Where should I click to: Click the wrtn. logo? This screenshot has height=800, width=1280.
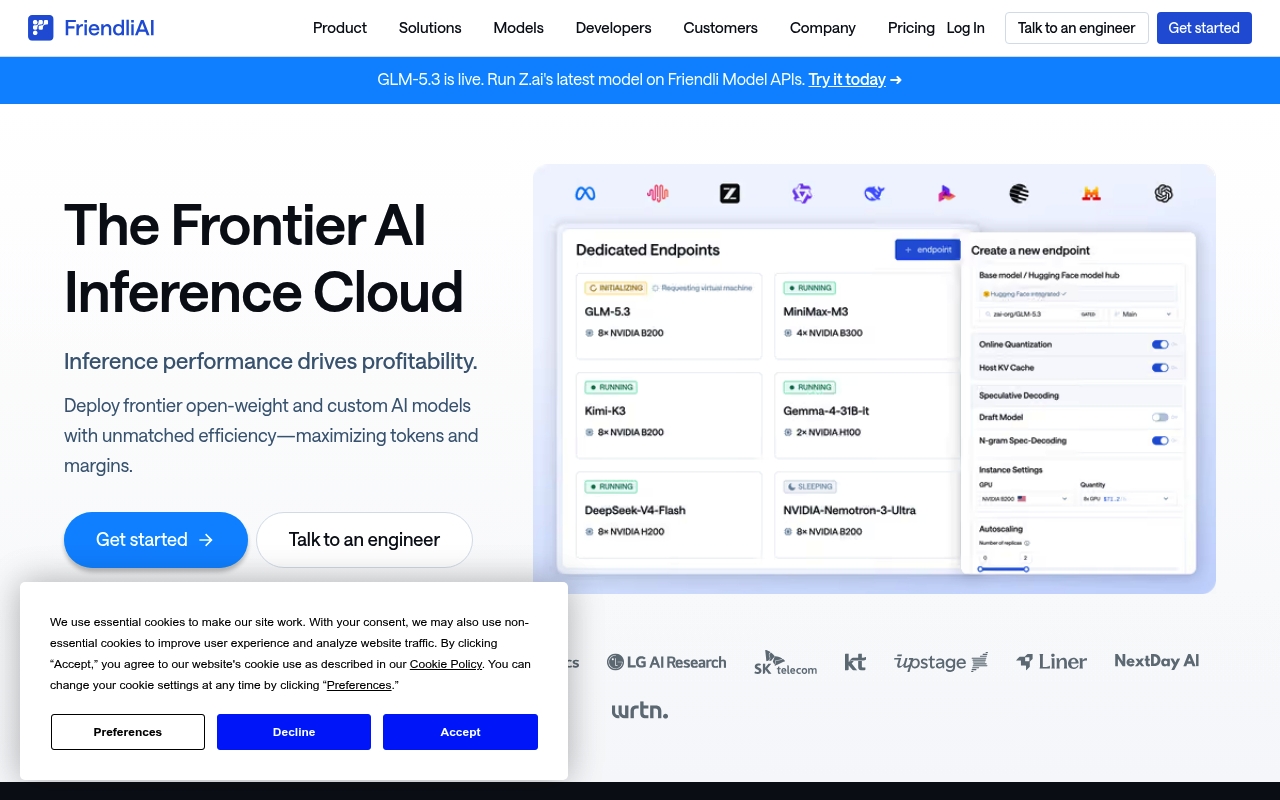[640, 711]
